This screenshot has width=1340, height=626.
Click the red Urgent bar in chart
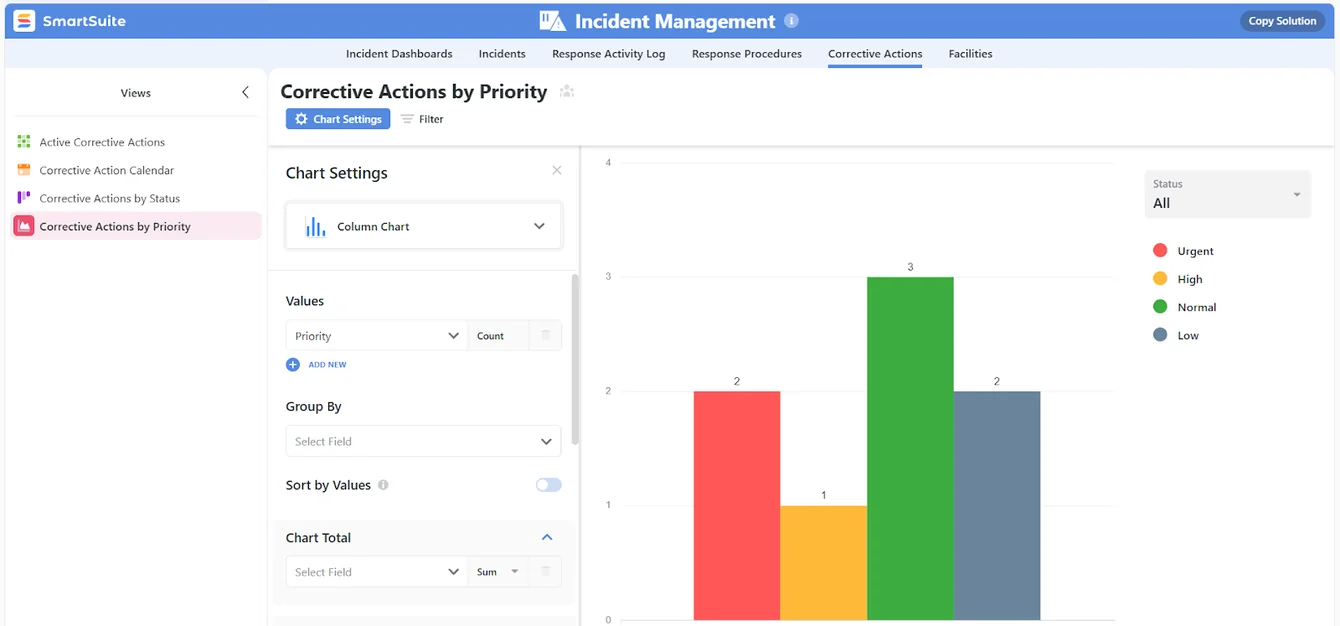pyautogui.click(x=737, y=505)
